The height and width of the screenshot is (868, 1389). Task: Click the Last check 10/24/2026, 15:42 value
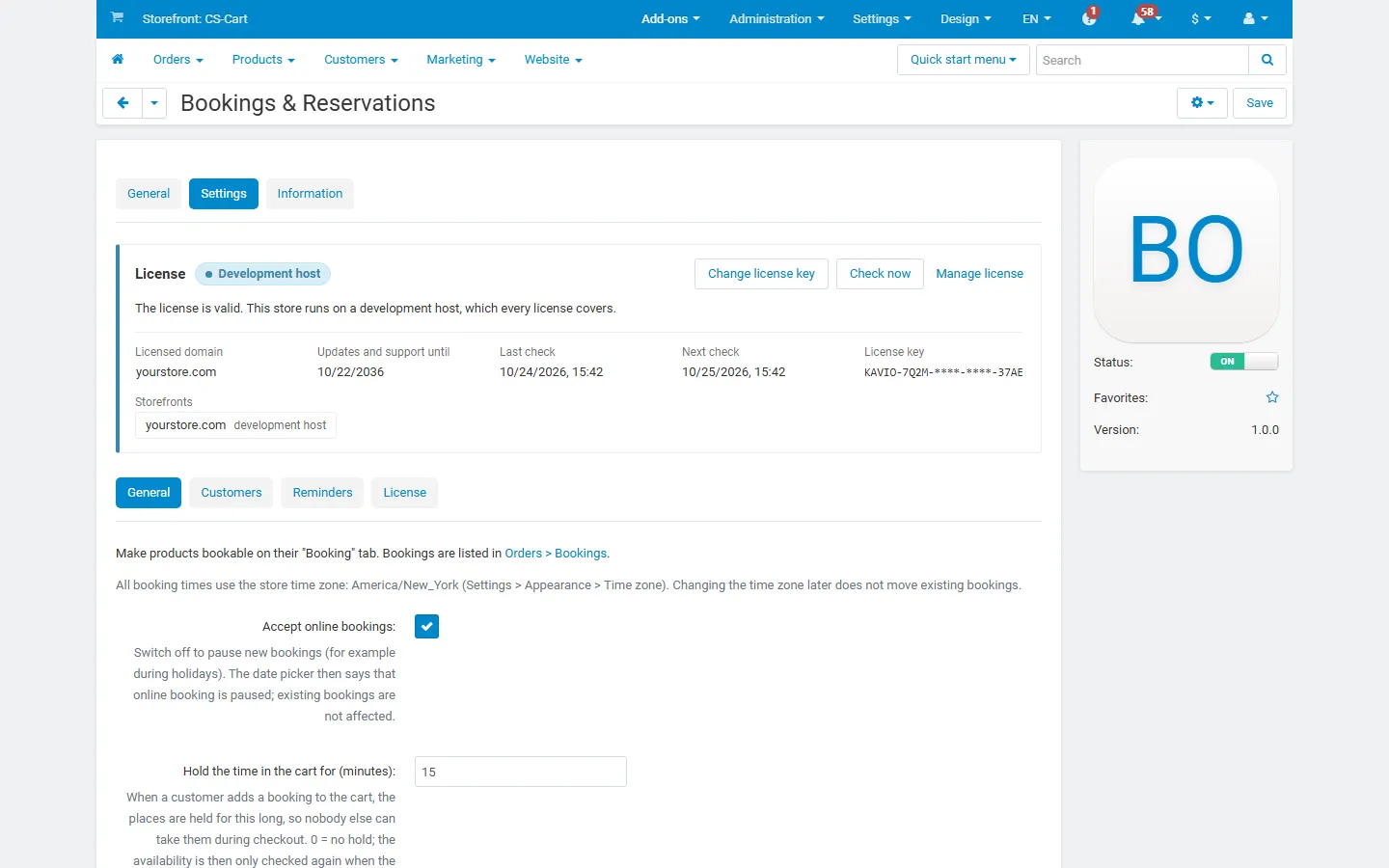click(x=551, y=372)
